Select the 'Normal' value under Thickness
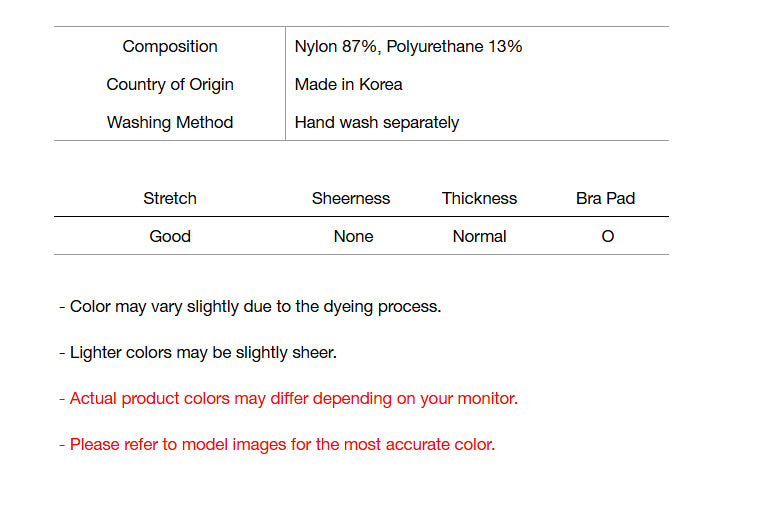Image resolution: width=773 pixels, height=506 pixels. [479, 236]
